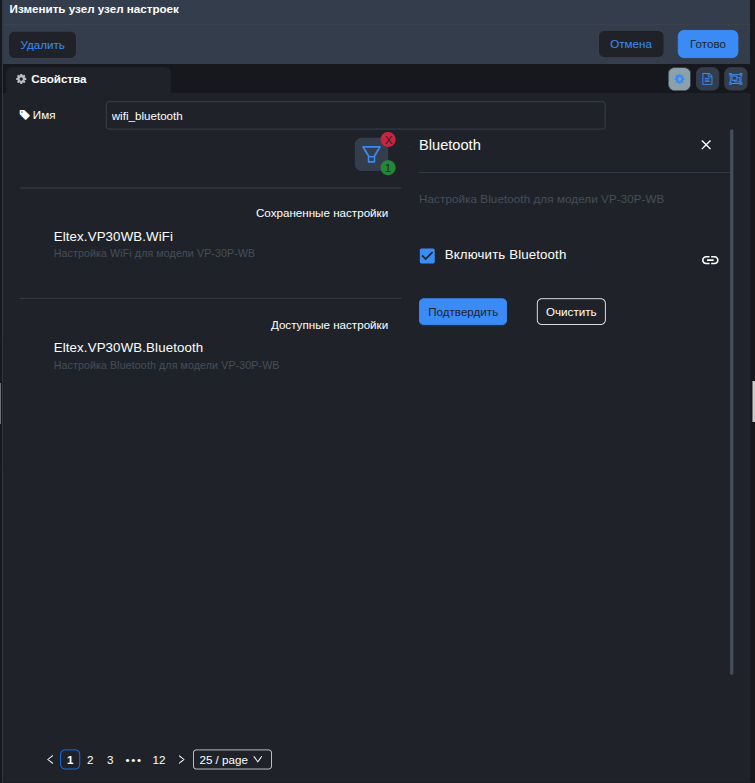Click the green filter count badge
The image size is (755, 783).
pos(388,168)
